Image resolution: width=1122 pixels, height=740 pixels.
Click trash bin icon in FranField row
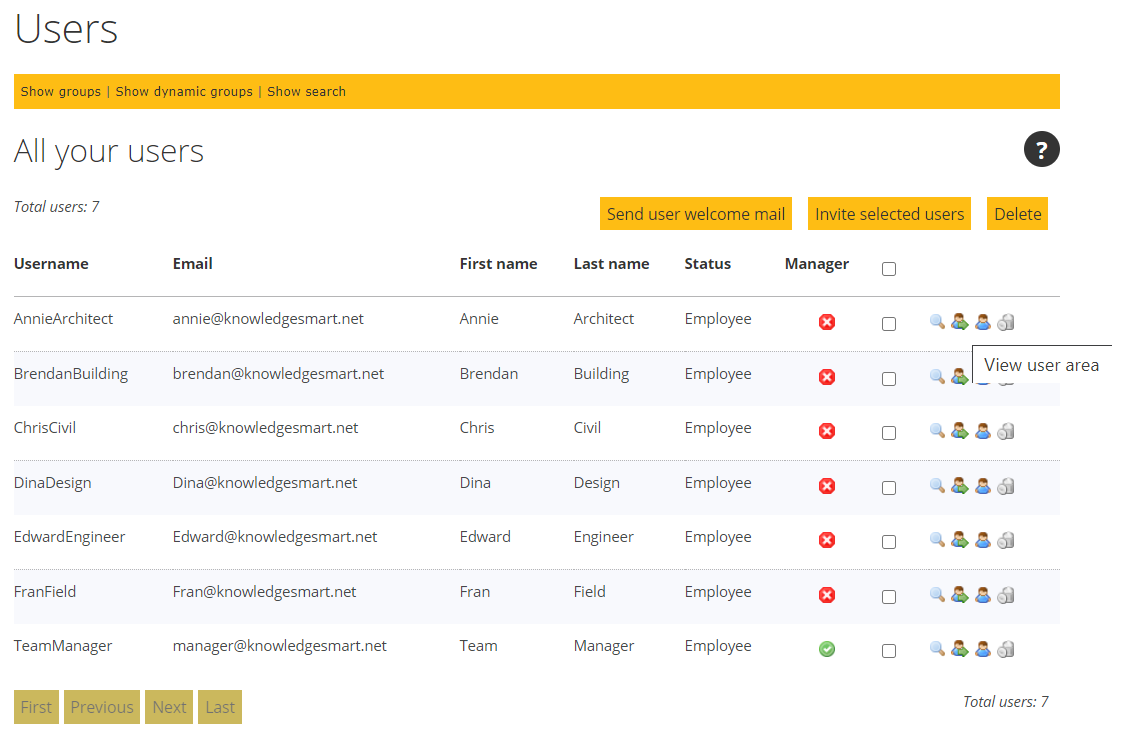pyautogui.click(x=1006, y=595)
